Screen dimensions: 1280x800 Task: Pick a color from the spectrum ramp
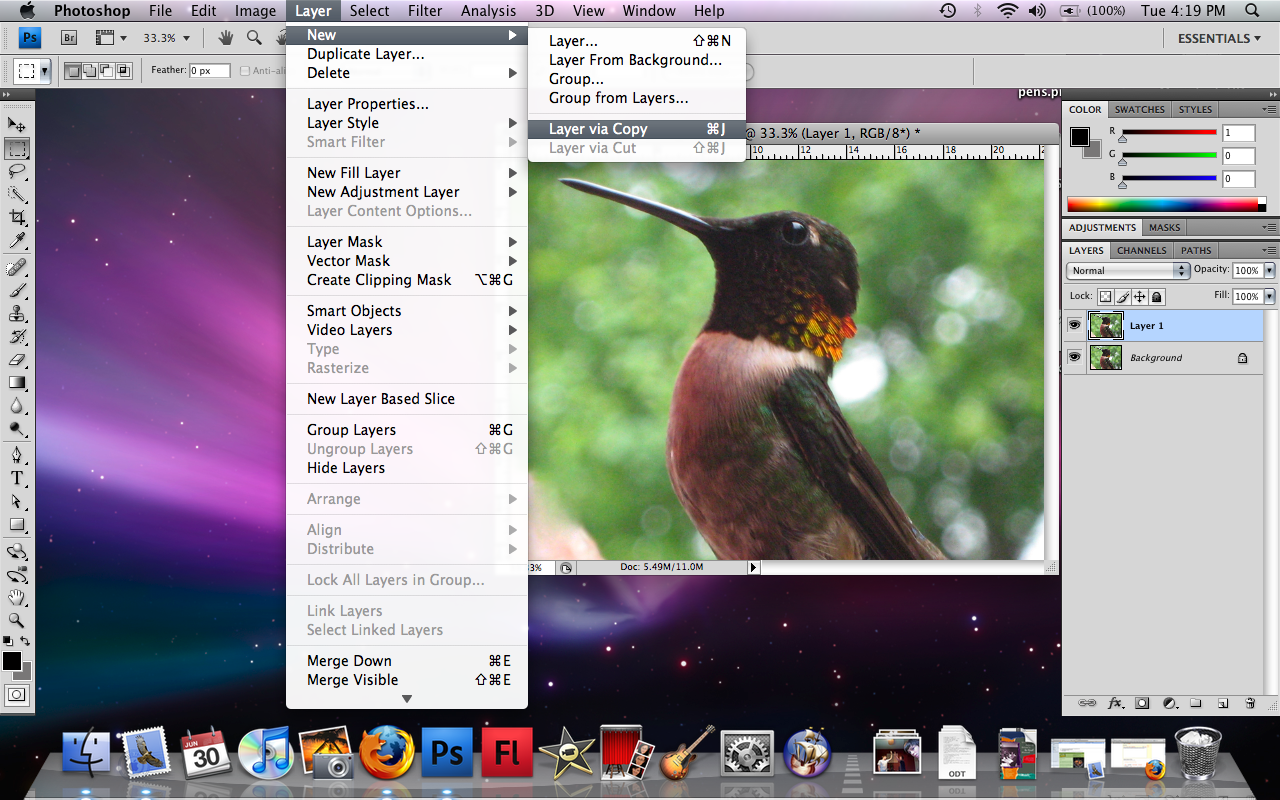pos(1166,204)
